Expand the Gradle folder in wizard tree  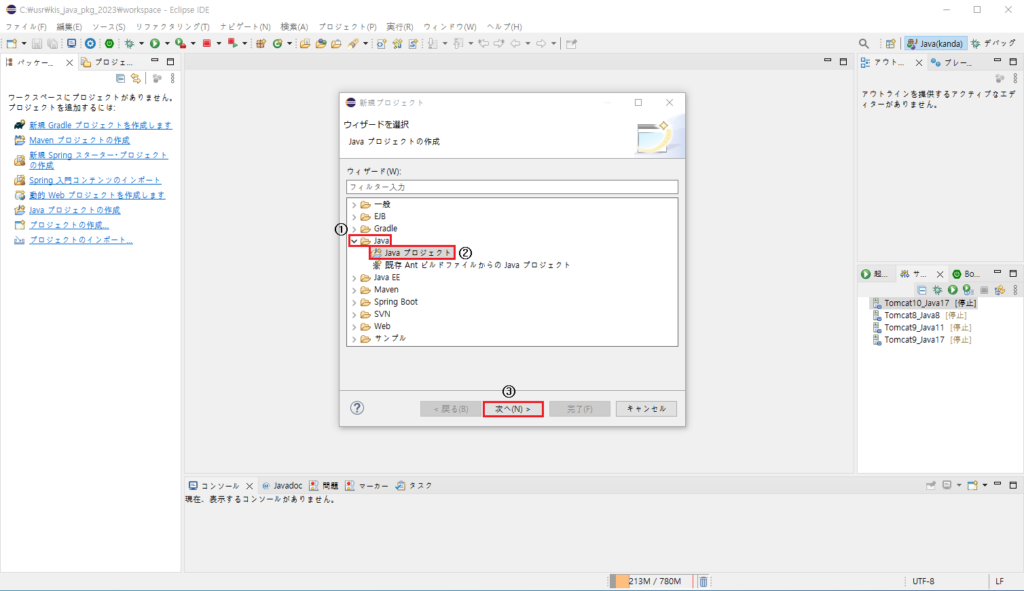click(355, 229)
